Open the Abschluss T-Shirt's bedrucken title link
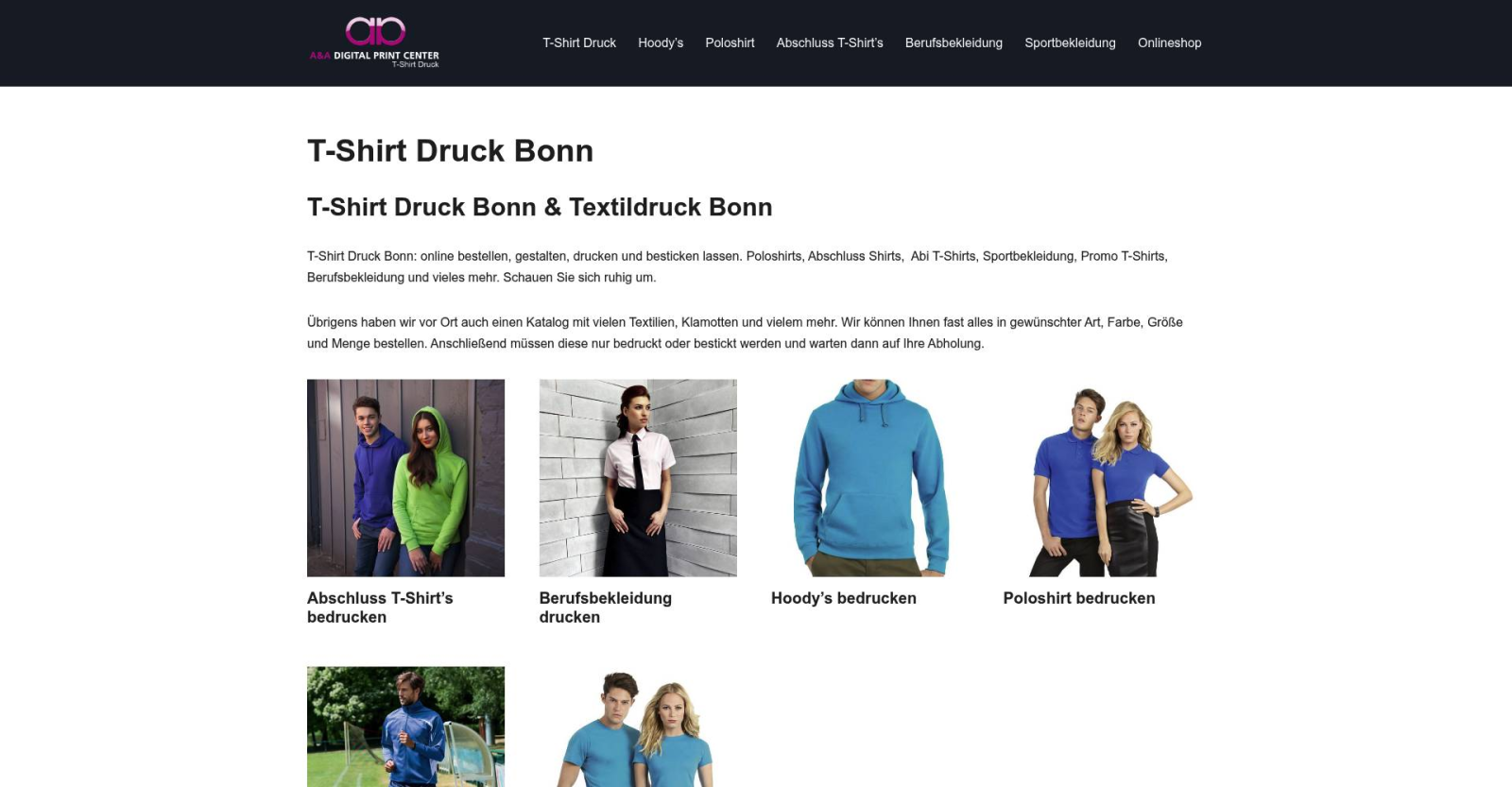1512x787 pixels. click(380, 607)
